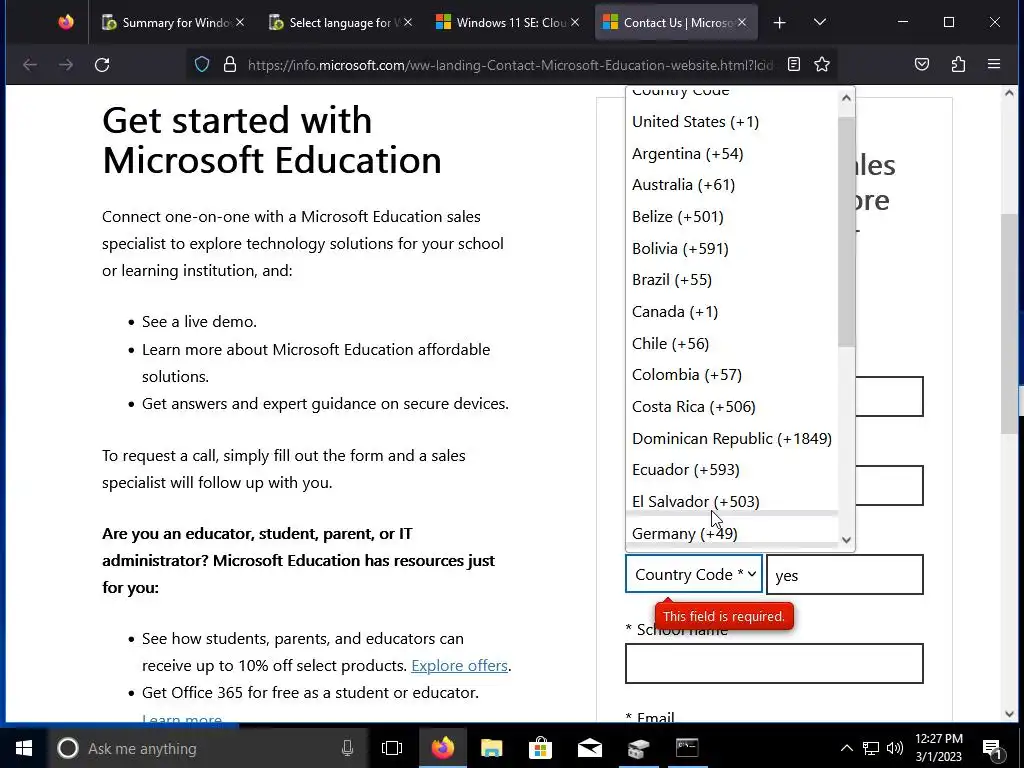Open a new tab with plus button

click(x=779, y=23)
